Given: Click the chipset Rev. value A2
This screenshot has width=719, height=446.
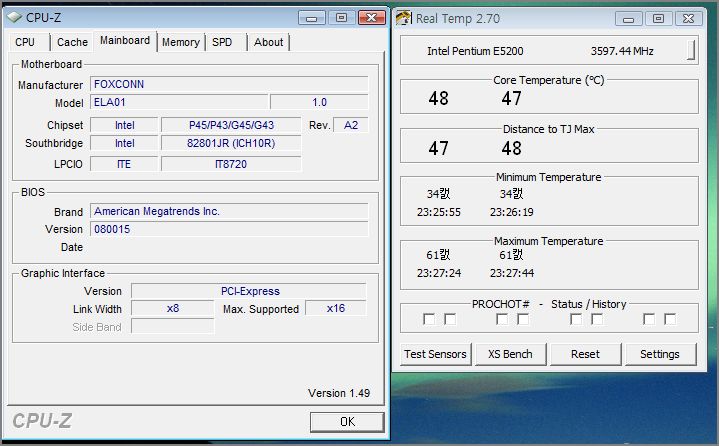Looking at the screenshot, I should pos(350,125).
